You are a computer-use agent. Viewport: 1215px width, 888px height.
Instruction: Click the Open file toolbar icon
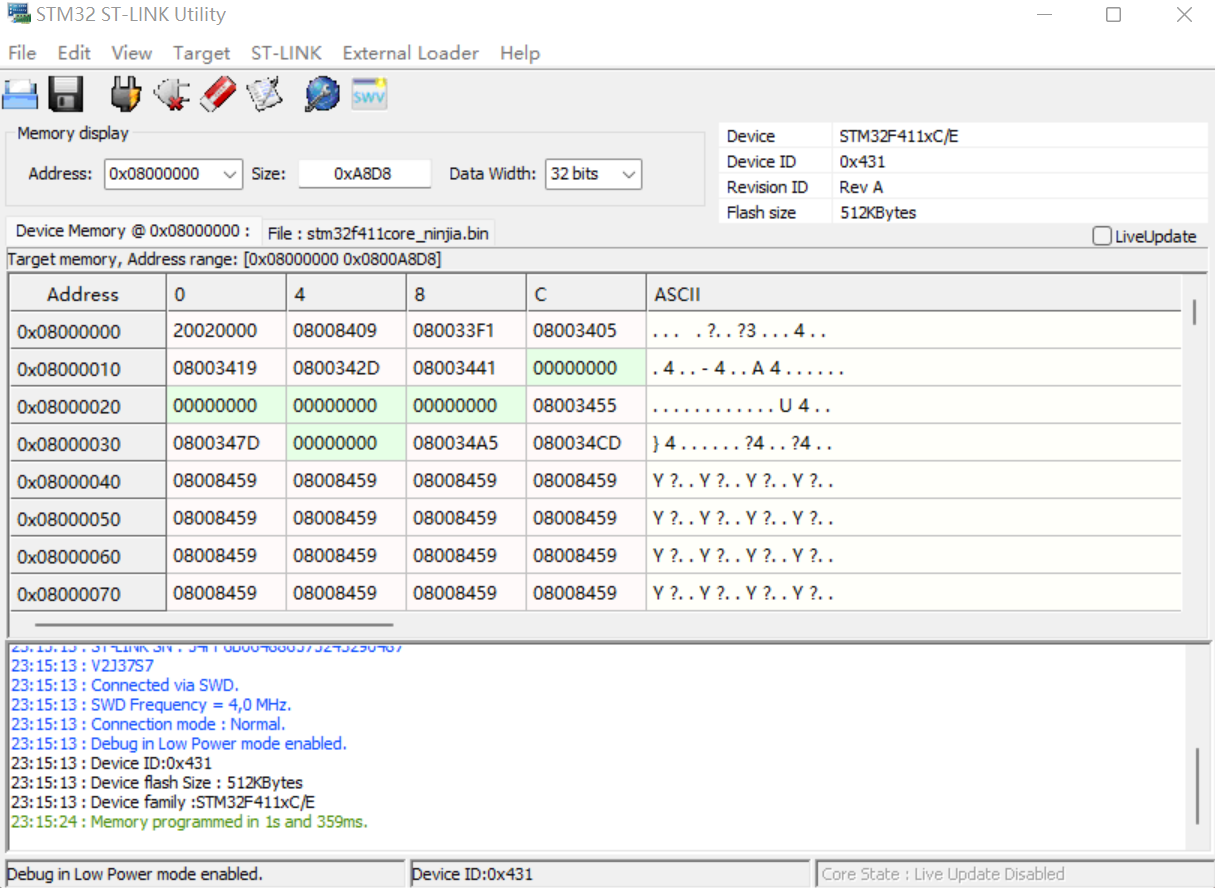coord(20,95)
